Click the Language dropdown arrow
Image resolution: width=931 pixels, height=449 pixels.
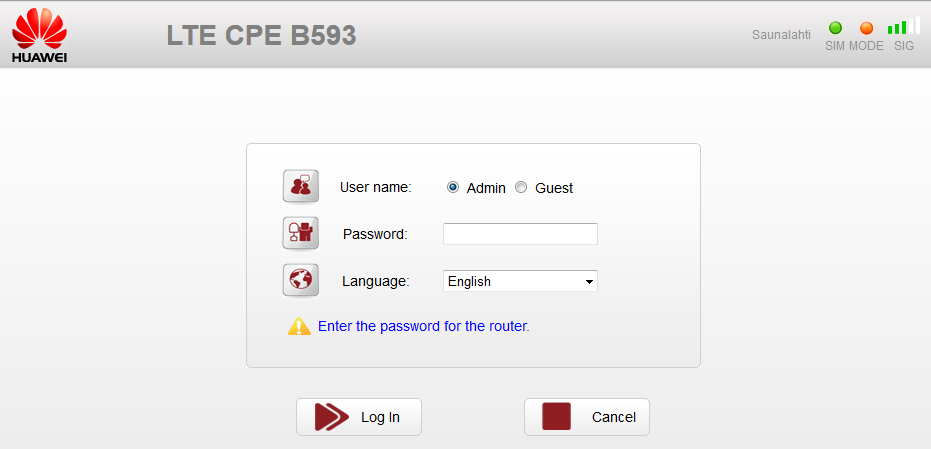click(589, 282)
